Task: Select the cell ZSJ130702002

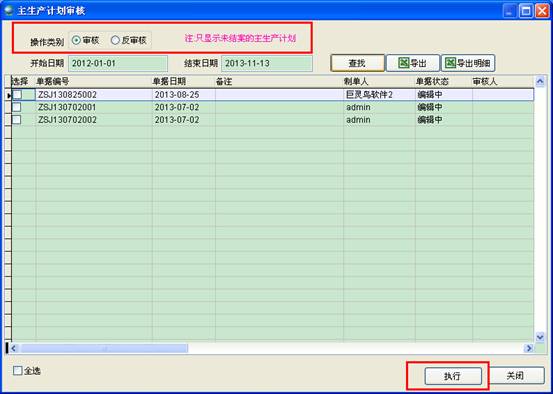Action: click(94, 120)
